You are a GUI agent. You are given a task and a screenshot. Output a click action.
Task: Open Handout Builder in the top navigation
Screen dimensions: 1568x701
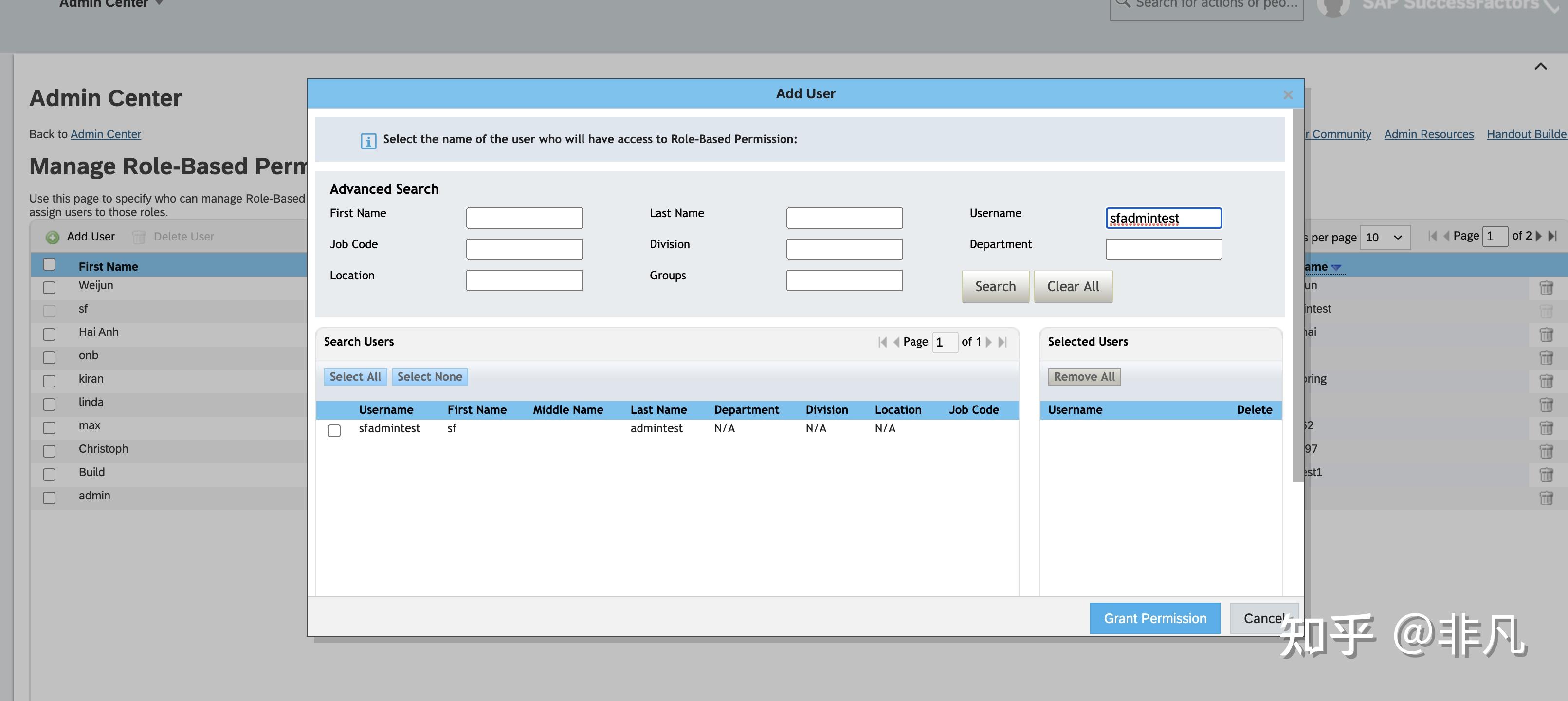tap(1525, 134)
